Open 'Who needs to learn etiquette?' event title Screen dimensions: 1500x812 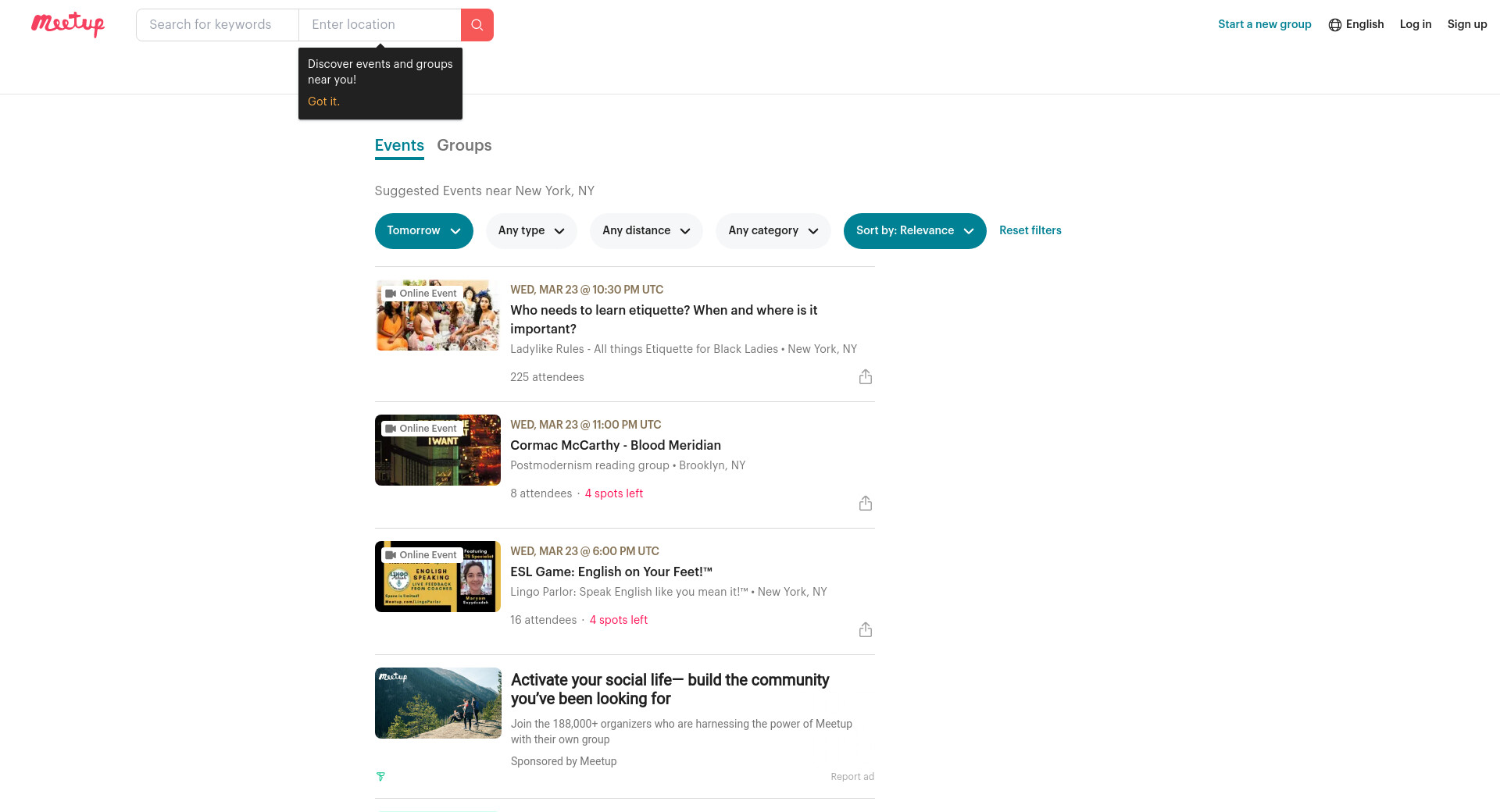[x=664, y=320]
